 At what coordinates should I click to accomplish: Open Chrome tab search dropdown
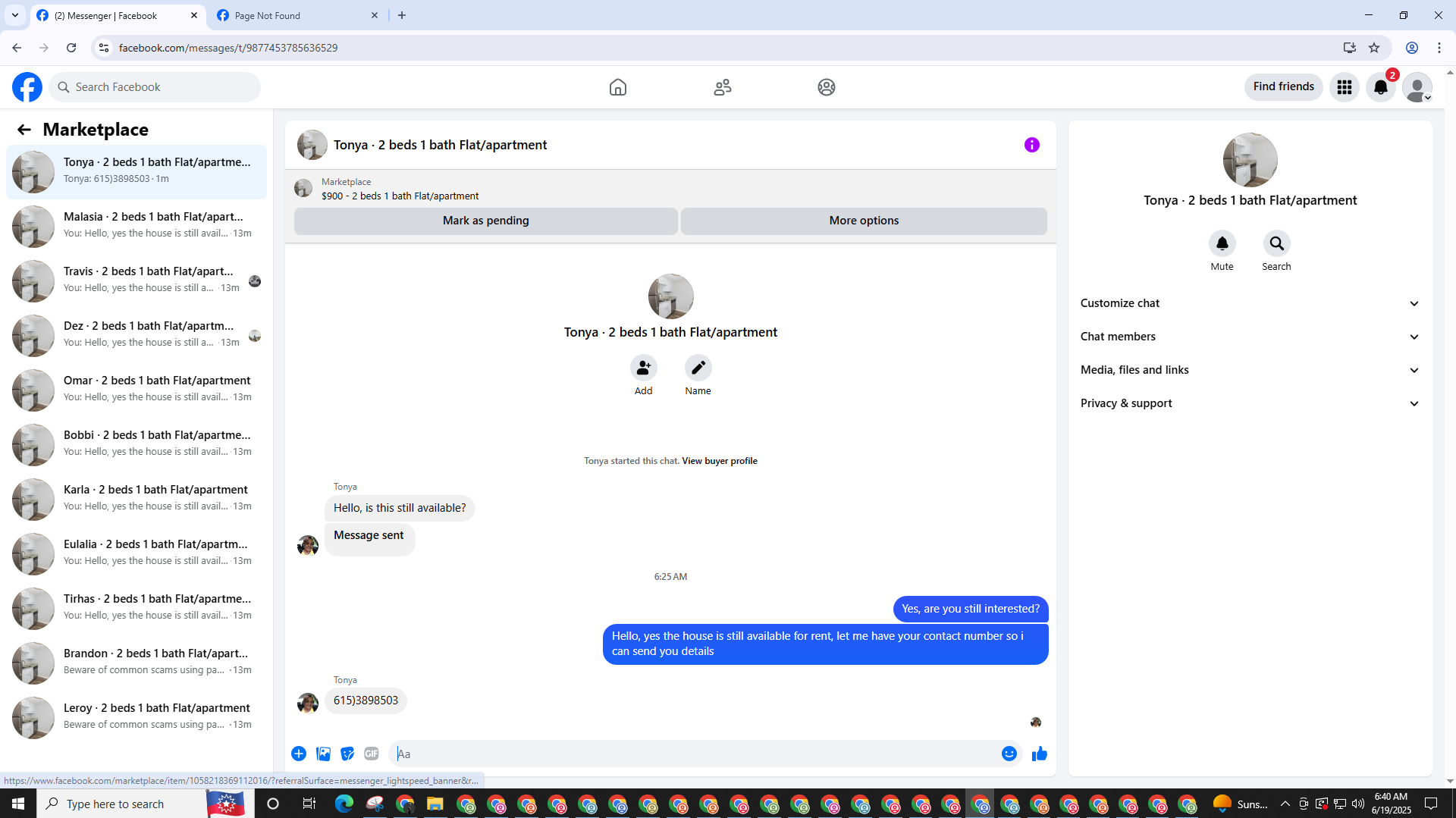[15, 15]
